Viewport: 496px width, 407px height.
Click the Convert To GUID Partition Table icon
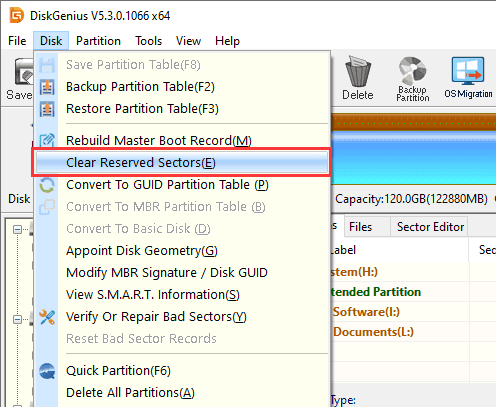[47, 185]
